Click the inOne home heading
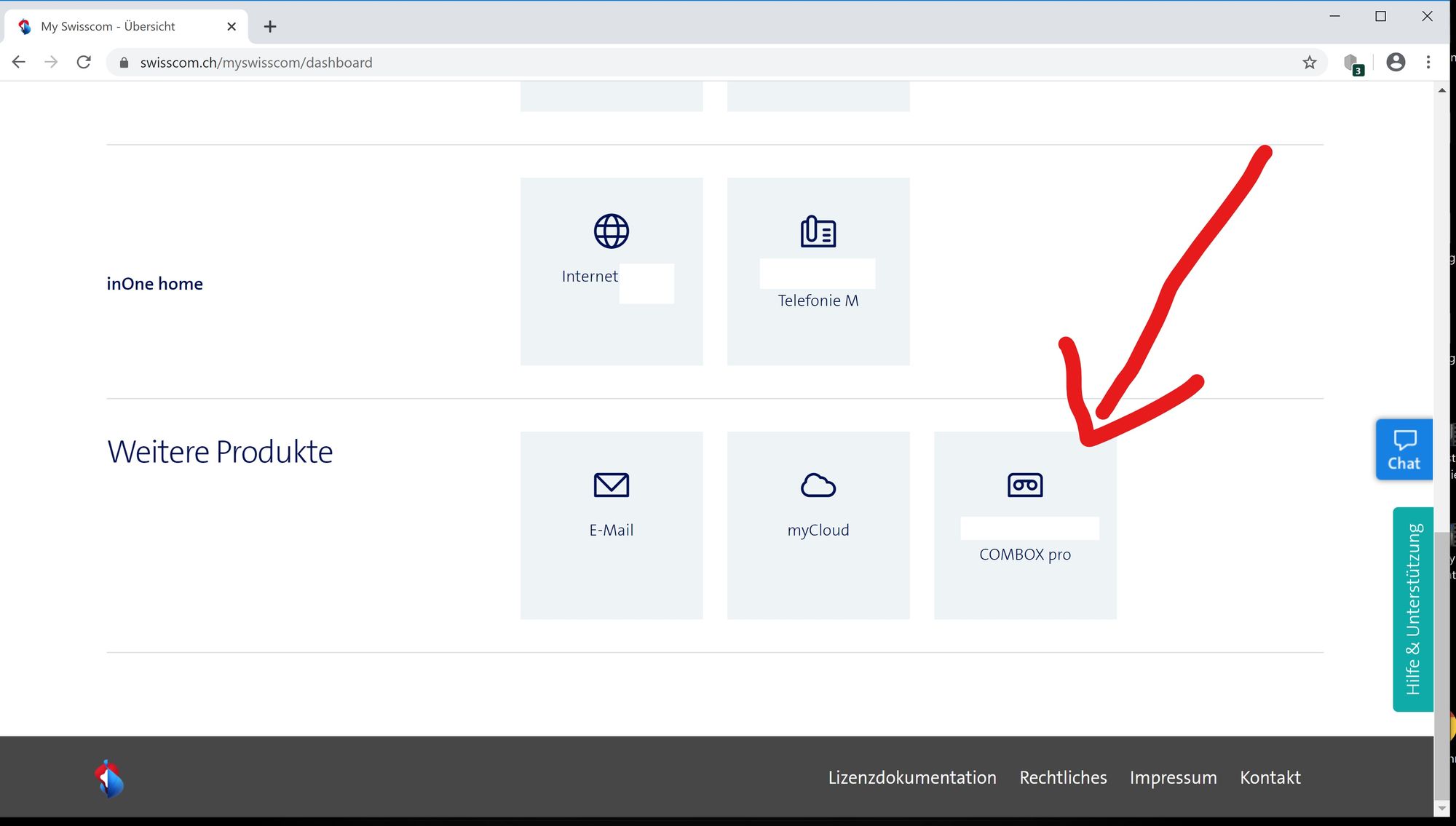This screenshot has height=826, width=1456. click(154, 284)
